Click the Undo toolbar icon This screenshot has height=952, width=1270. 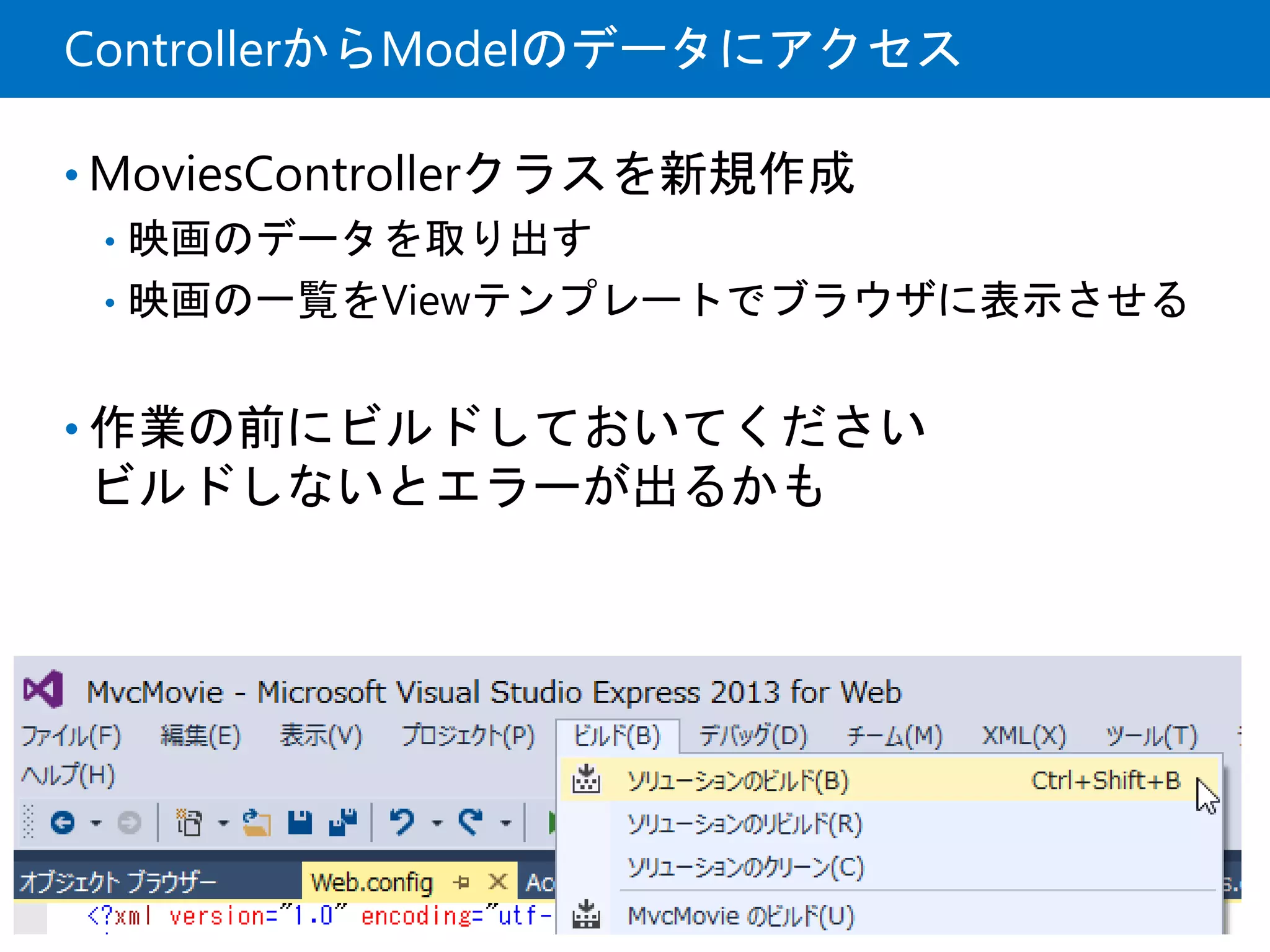tap(402, 822)
